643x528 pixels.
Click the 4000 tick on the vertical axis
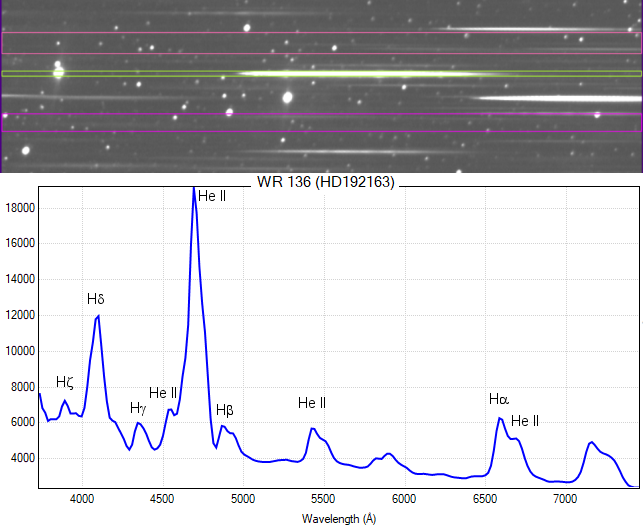[x=22, y=458]
